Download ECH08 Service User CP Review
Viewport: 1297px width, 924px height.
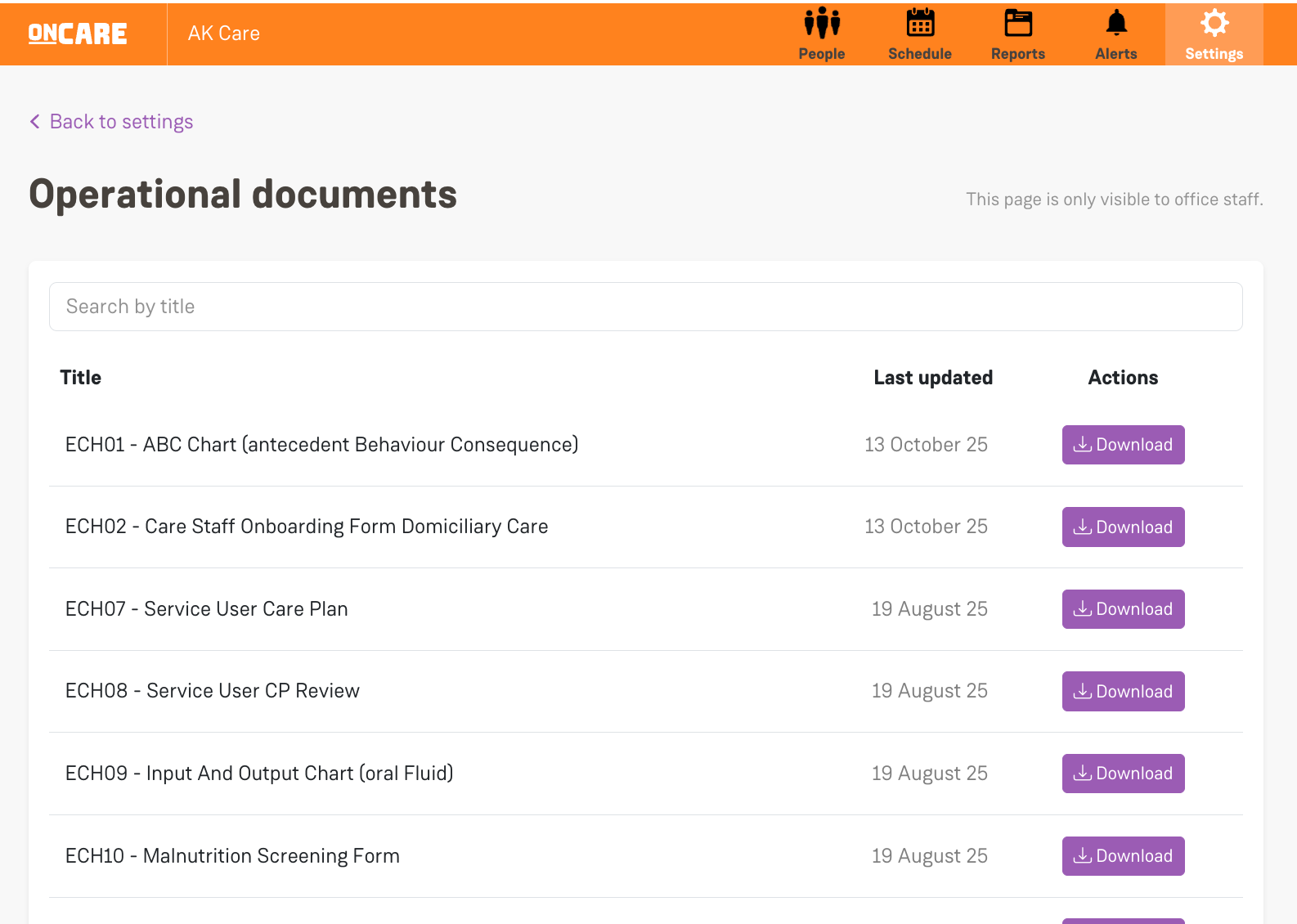point(1123,691)
